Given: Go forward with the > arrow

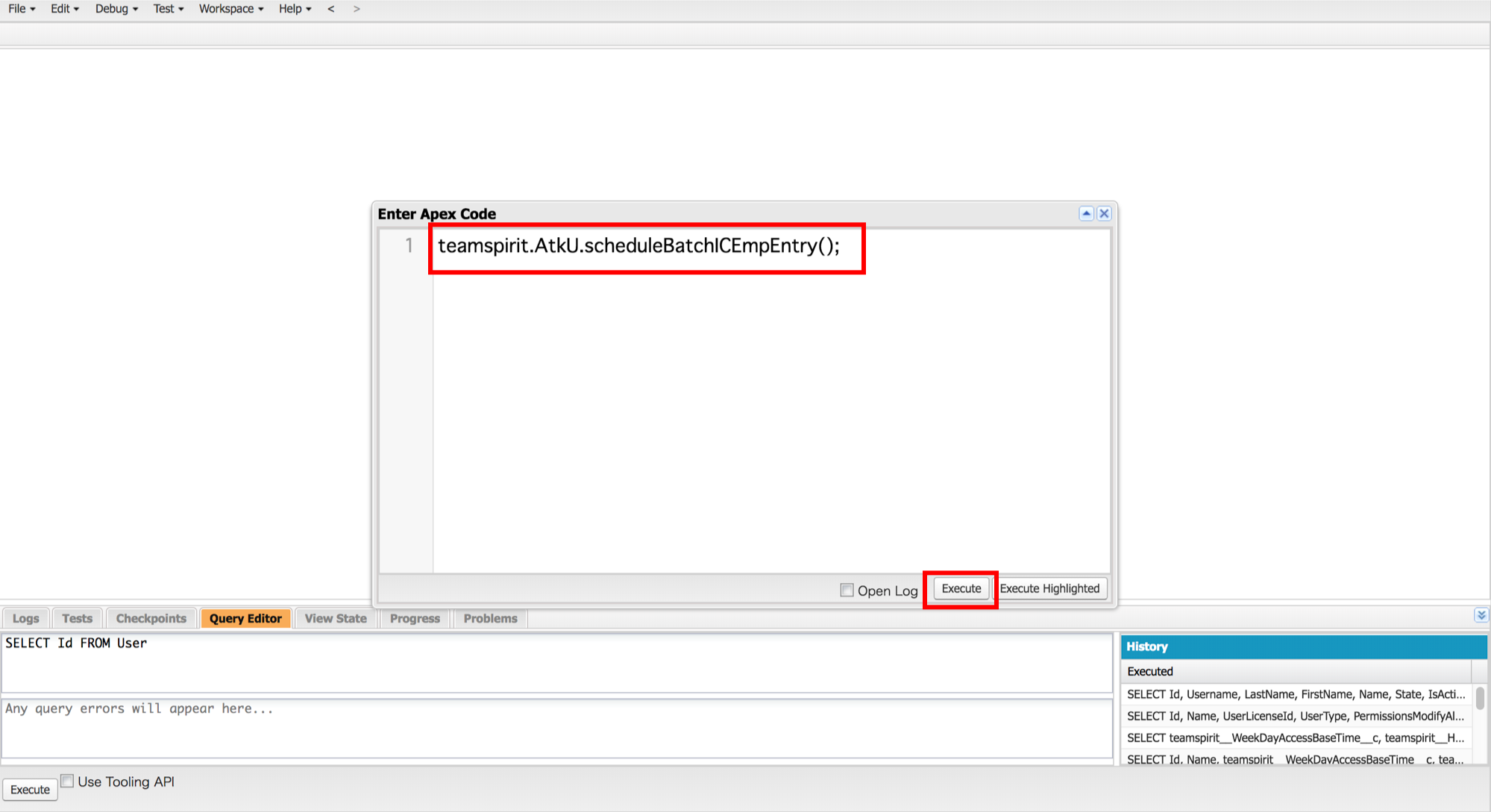Looking at the screenshot, I should 357,9.
